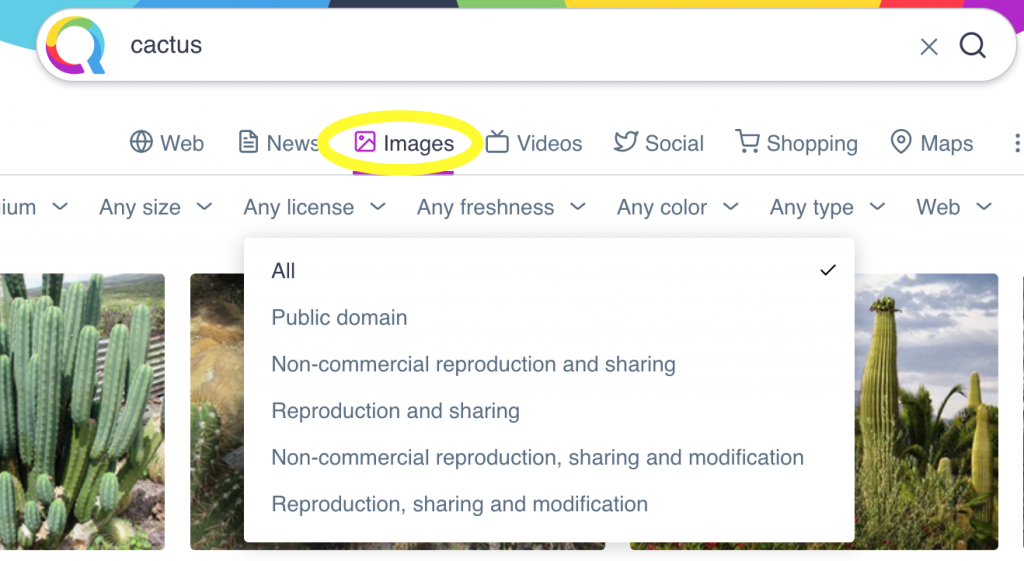
Task: Click the Shopping cart icon
Action: click(x=747, y=142)
